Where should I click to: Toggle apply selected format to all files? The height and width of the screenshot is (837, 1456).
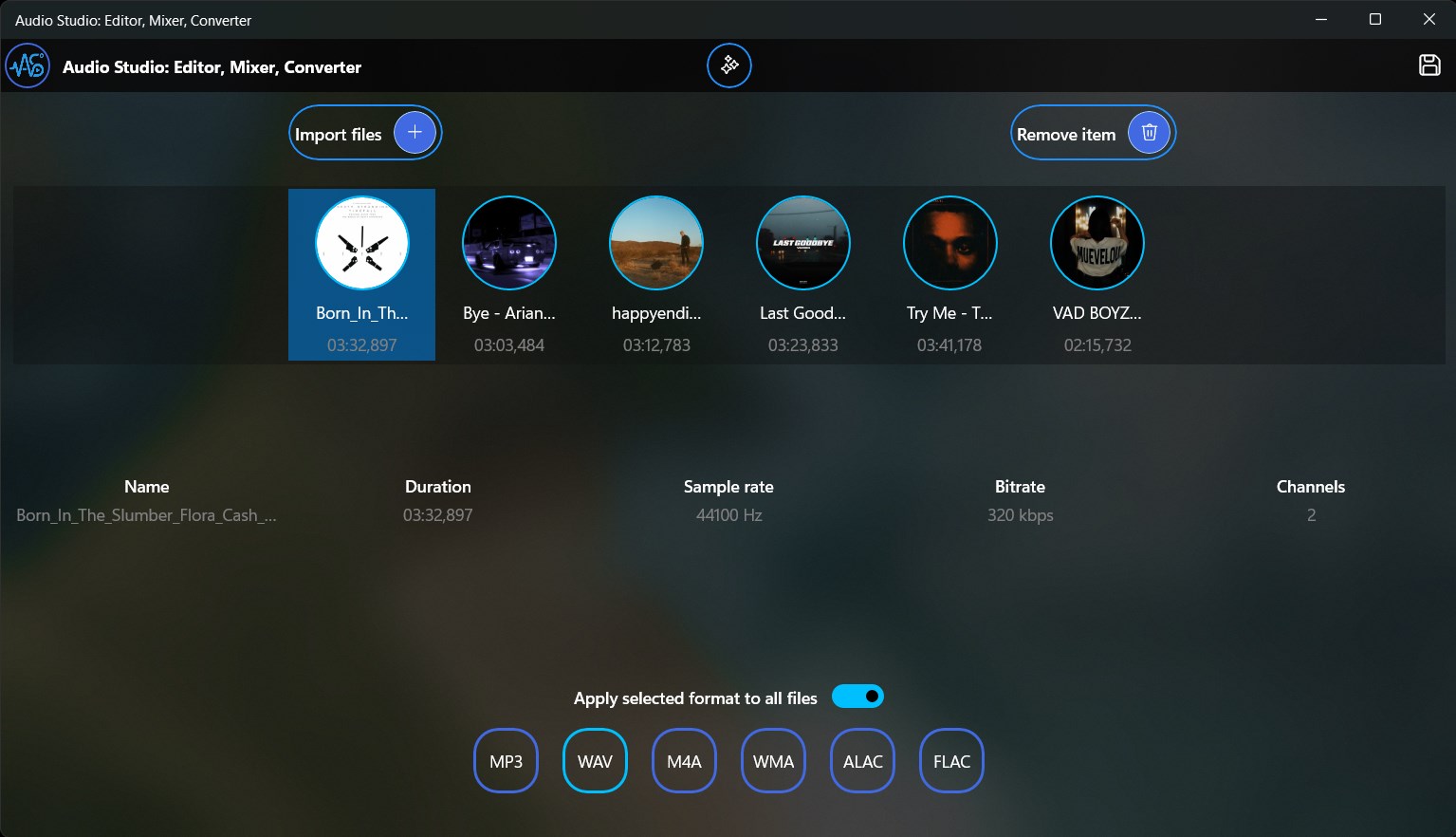[x=857, y=696]
